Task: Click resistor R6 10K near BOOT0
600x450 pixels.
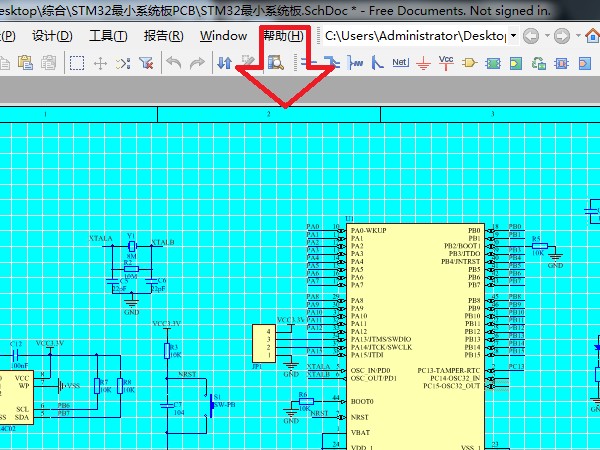Action: pos(306,401)
